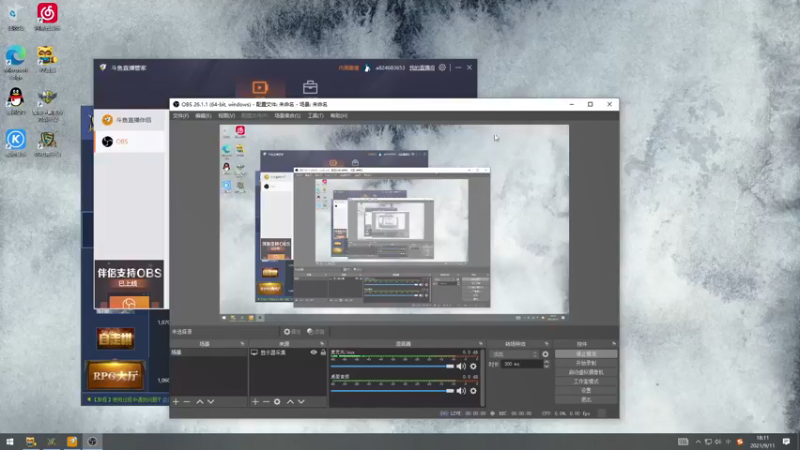This screenshot has width=800, height=450.
Task: Add a new scene with plus icon
Action: (176, 402)
